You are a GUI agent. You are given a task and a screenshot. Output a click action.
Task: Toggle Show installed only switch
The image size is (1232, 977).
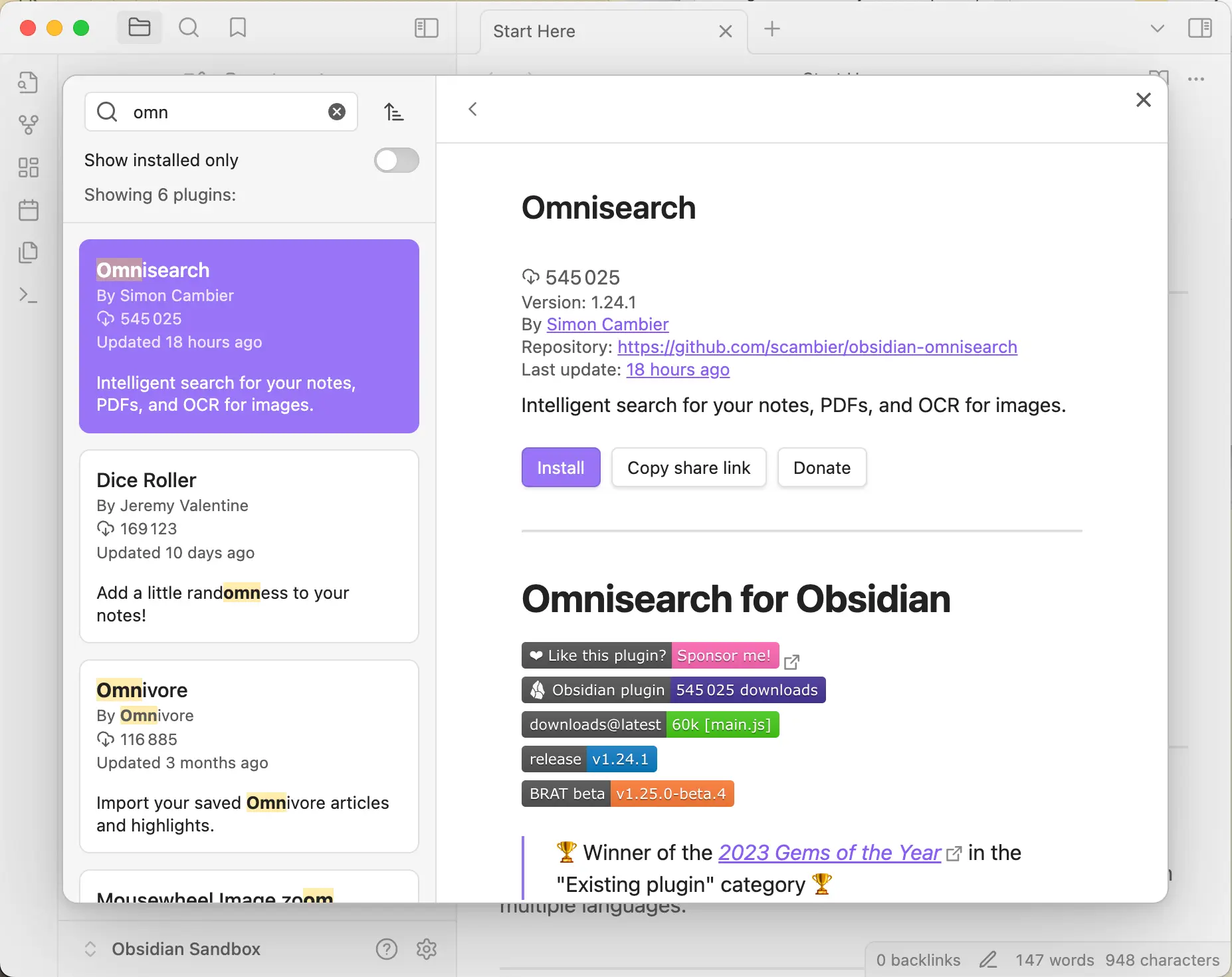tap(396, 160)
